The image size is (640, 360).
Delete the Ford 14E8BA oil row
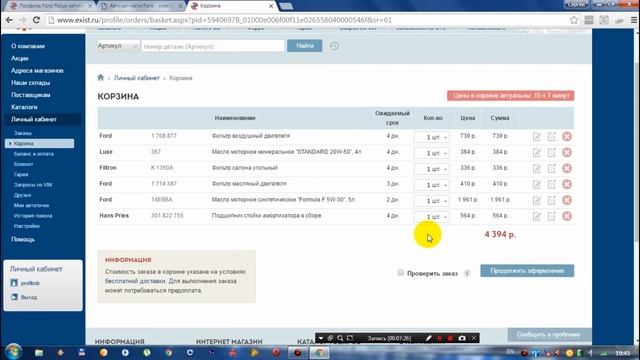tap(567, 200)
